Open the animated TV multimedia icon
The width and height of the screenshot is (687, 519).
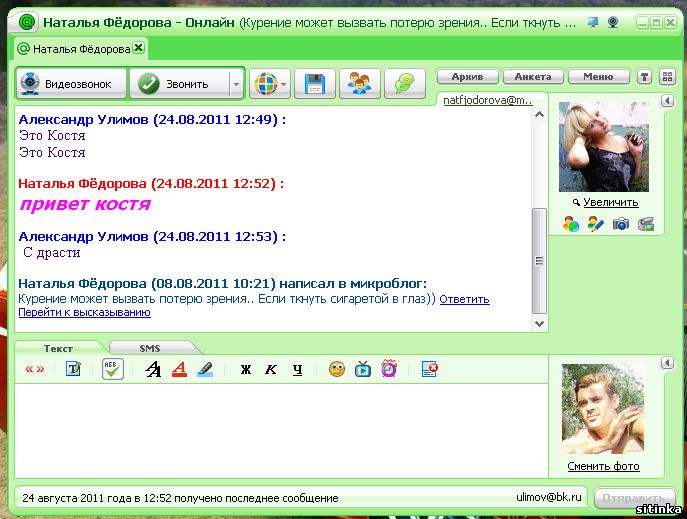coord(363,369)
